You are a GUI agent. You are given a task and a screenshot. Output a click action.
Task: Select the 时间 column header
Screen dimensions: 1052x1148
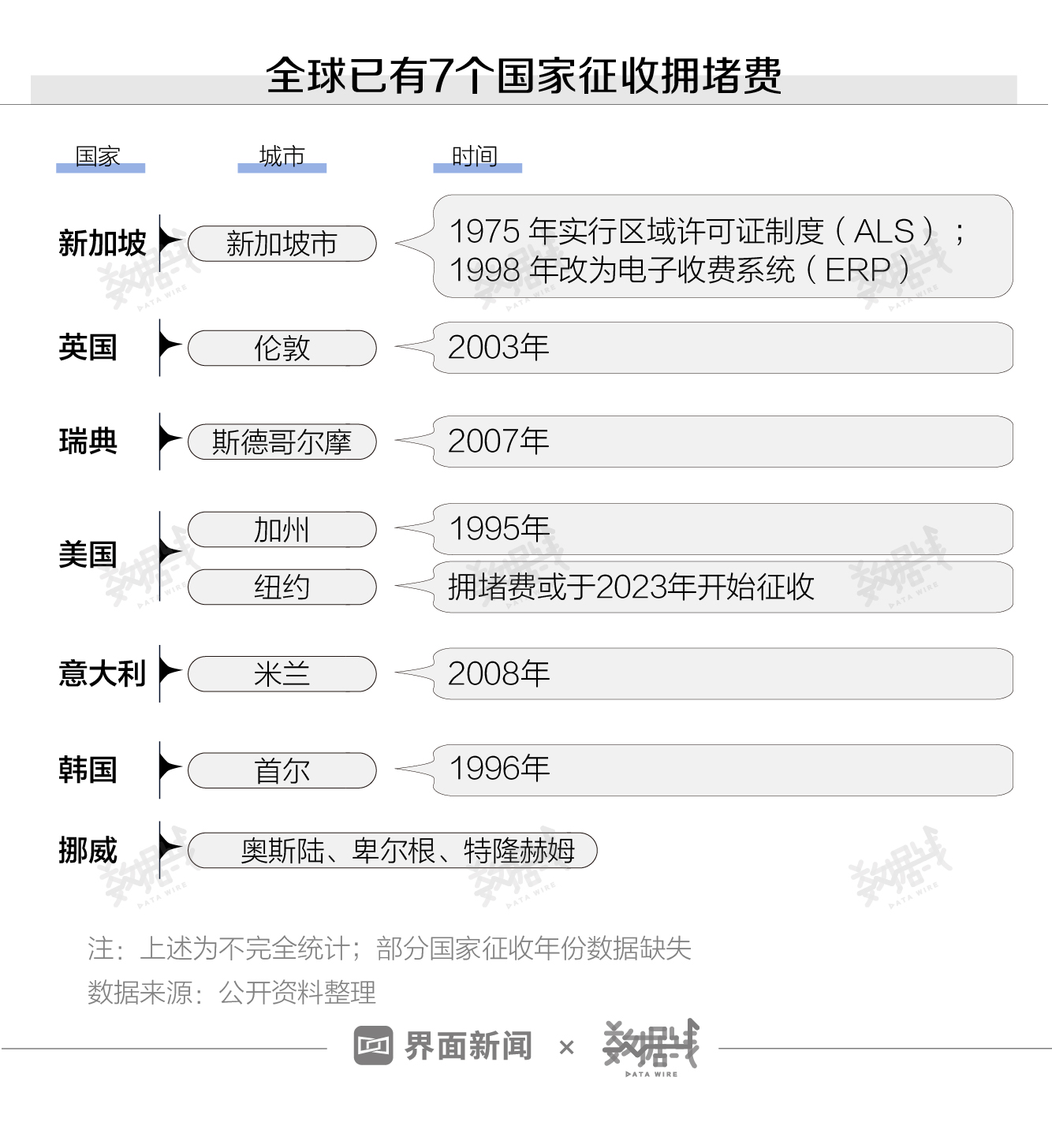pos(476,157)
